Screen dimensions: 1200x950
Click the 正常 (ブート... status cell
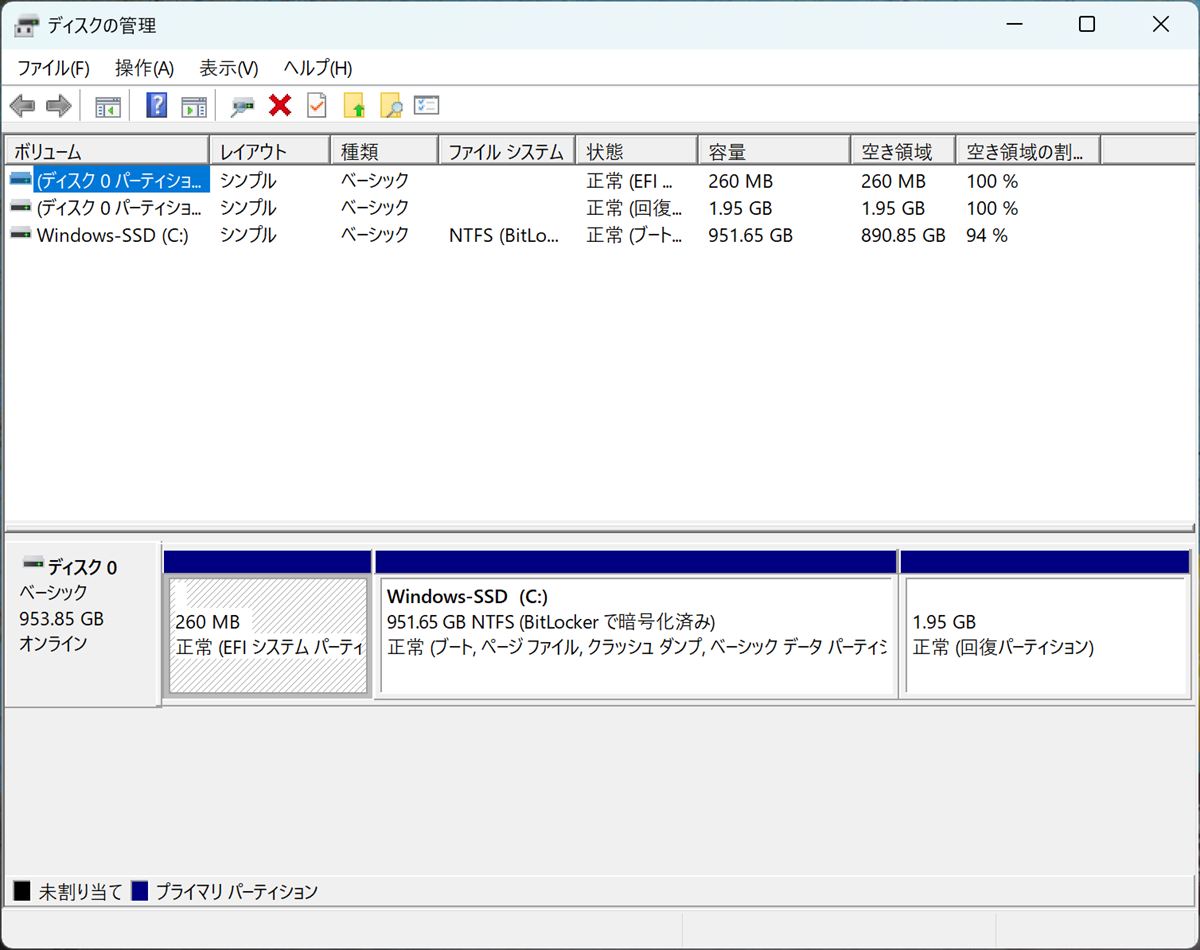(x=634, y=235)
